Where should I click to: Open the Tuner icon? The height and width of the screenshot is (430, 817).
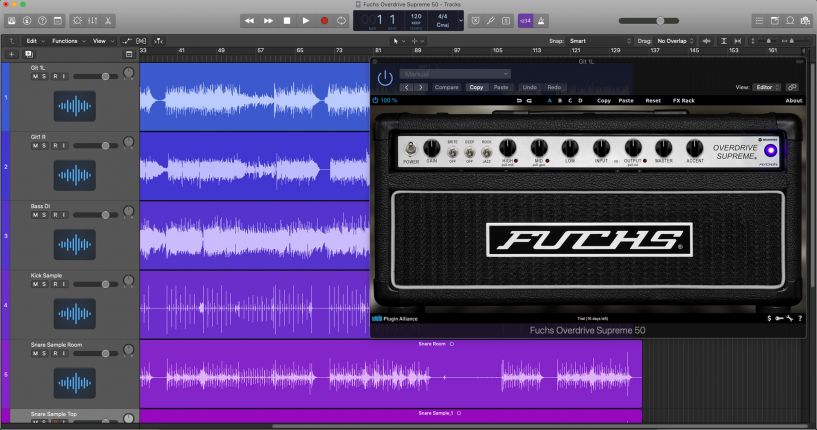pos(490,21)
